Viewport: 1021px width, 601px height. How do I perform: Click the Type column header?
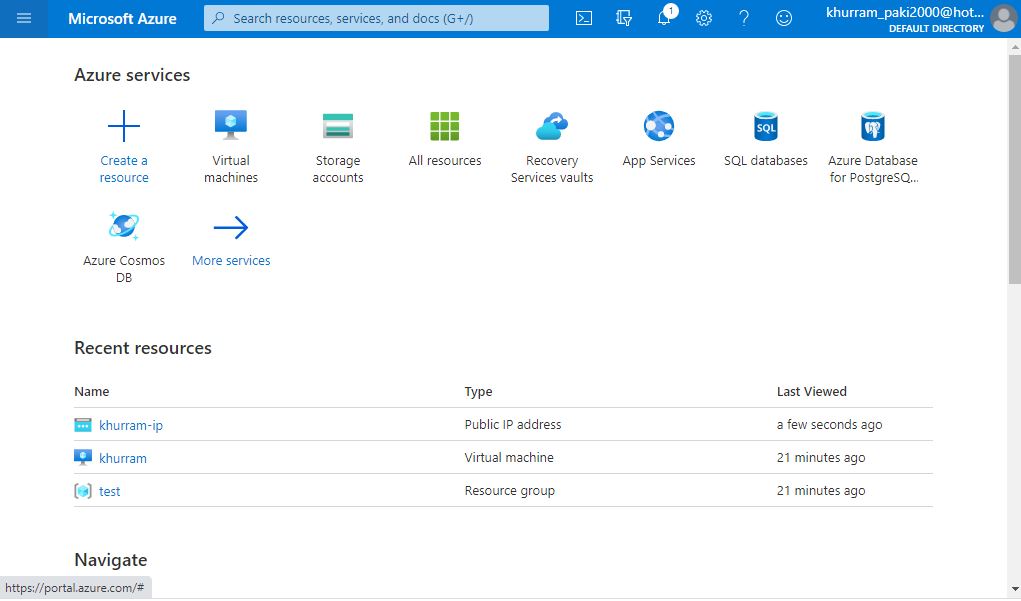pyautogui.click(x=478, y=392)
